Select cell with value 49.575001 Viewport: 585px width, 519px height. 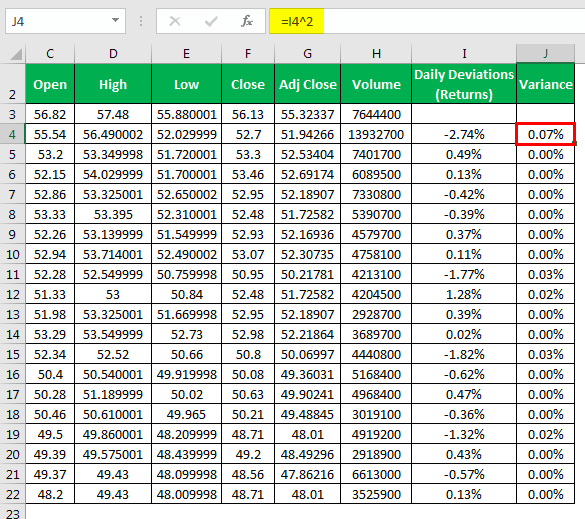coord(113,454)
